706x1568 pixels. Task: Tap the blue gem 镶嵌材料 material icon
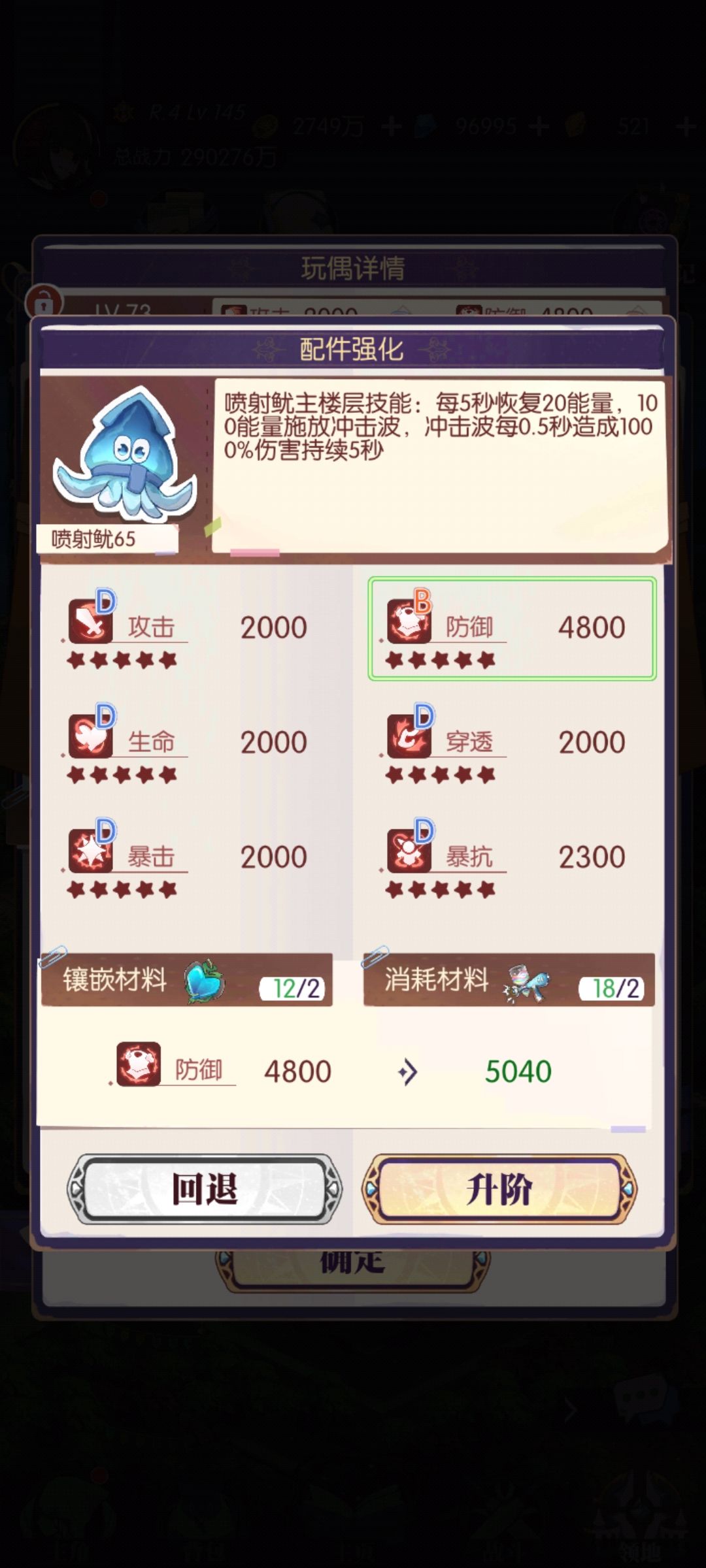[x=204, y=981]
